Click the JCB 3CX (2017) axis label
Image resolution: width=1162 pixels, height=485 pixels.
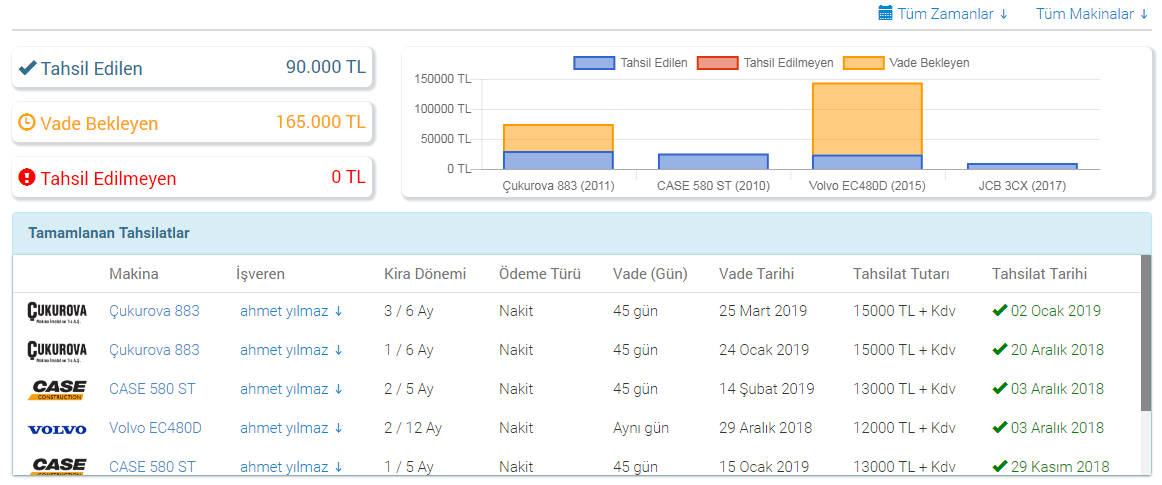[1022, 186]
